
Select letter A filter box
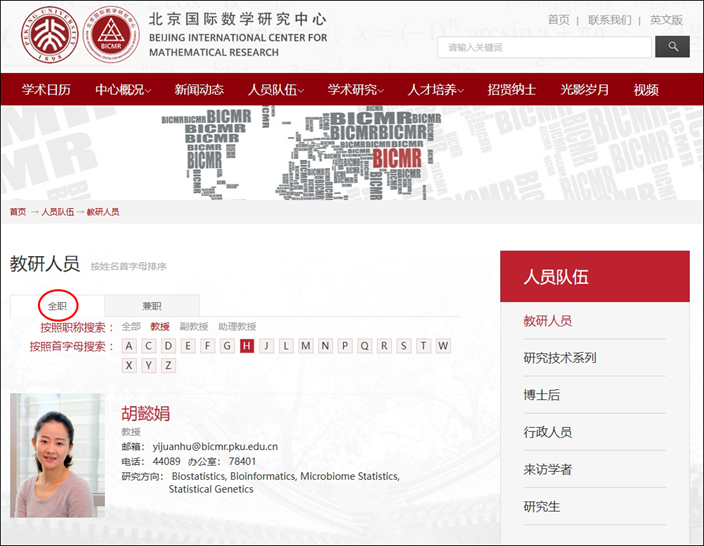tap(129, 346)
